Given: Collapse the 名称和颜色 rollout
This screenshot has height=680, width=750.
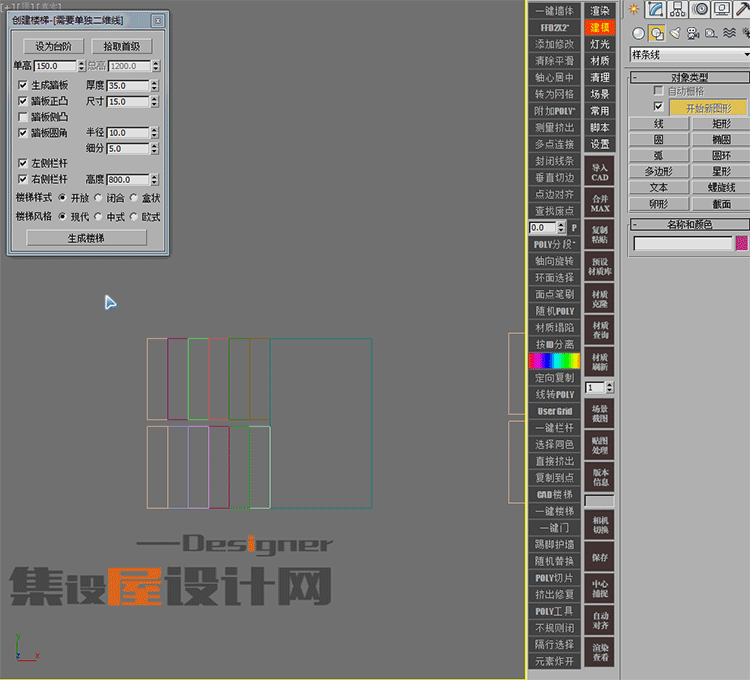Looking at the screenshot, I should [689, 224].
